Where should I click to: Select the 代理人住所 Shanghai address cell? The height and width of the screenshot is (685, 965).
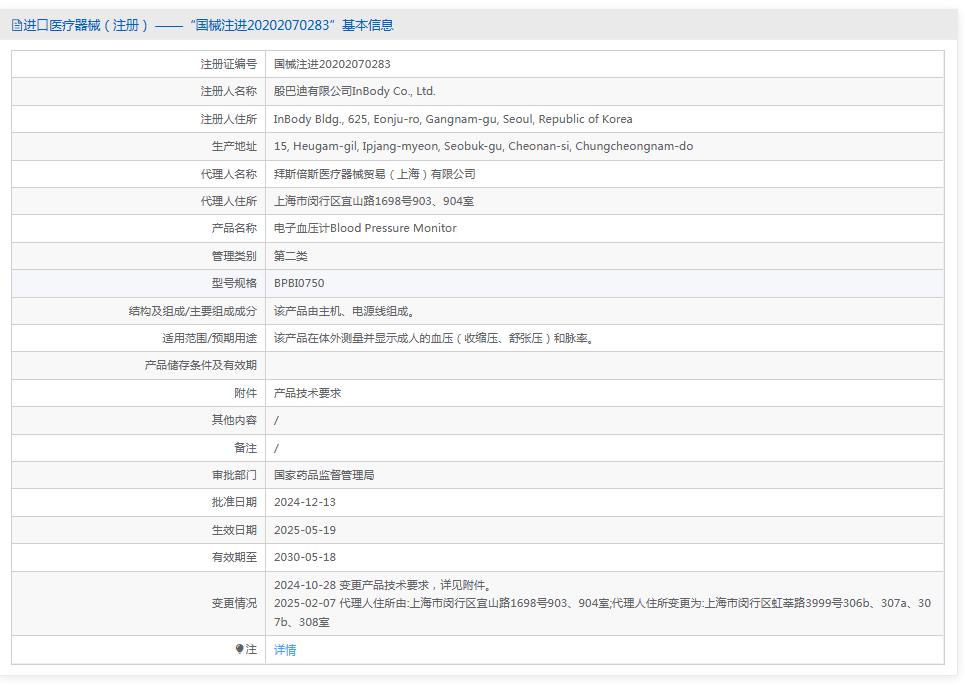tap(390, 201)
